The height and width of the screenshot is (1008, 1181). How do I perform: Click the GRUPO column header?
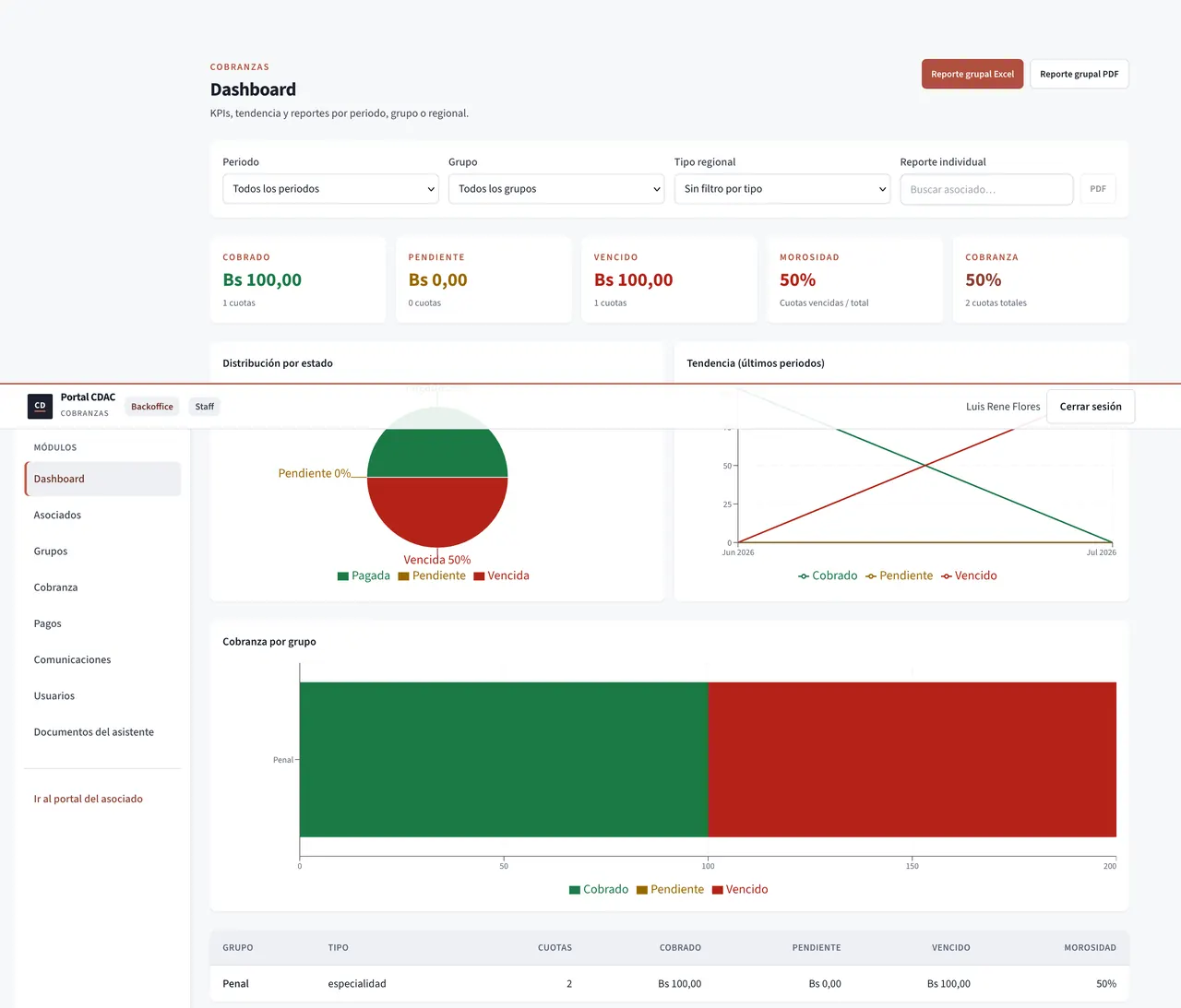[238, 948]
